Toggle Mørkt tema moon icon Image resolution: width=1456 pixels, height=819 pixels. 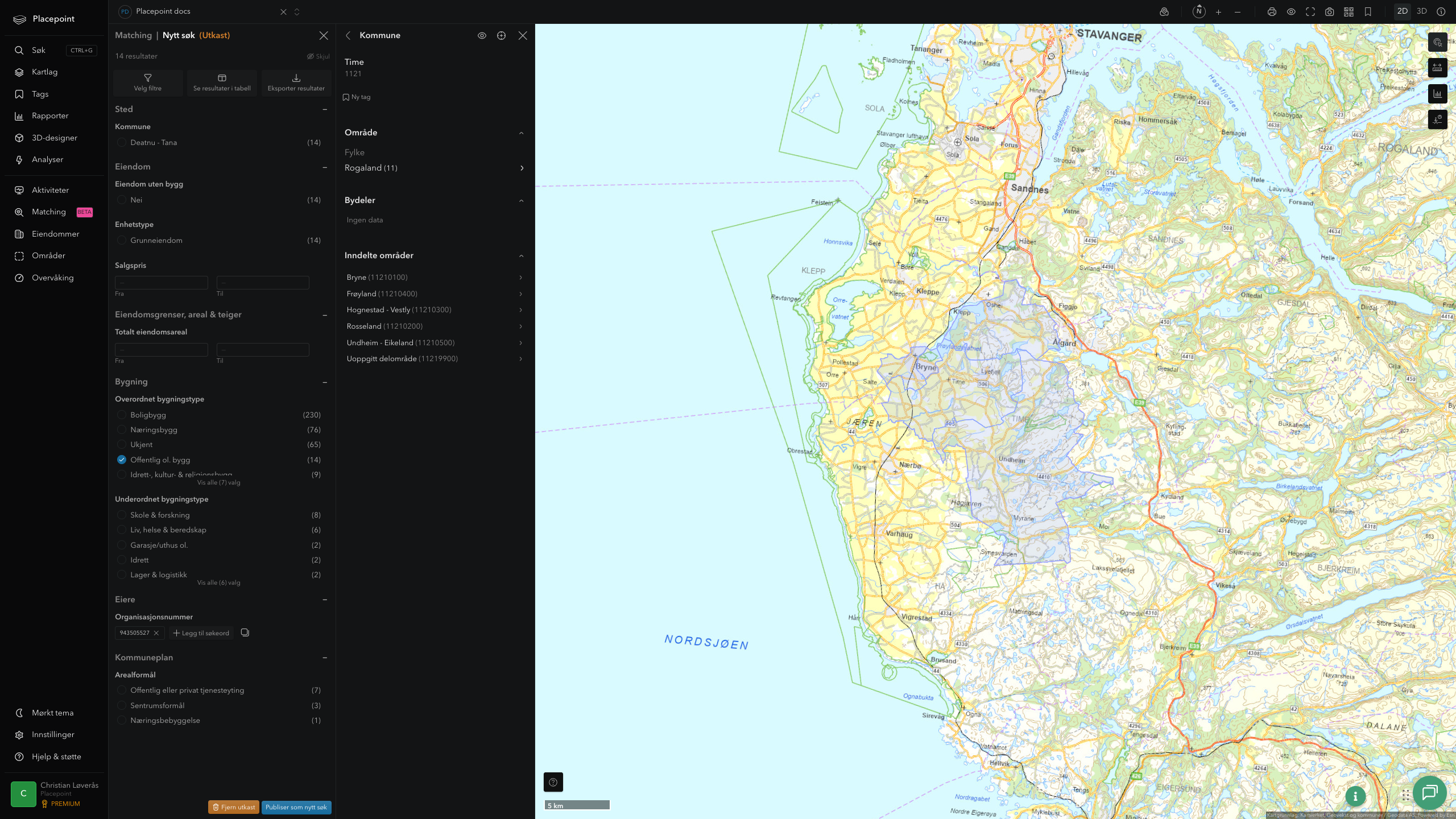19,713
